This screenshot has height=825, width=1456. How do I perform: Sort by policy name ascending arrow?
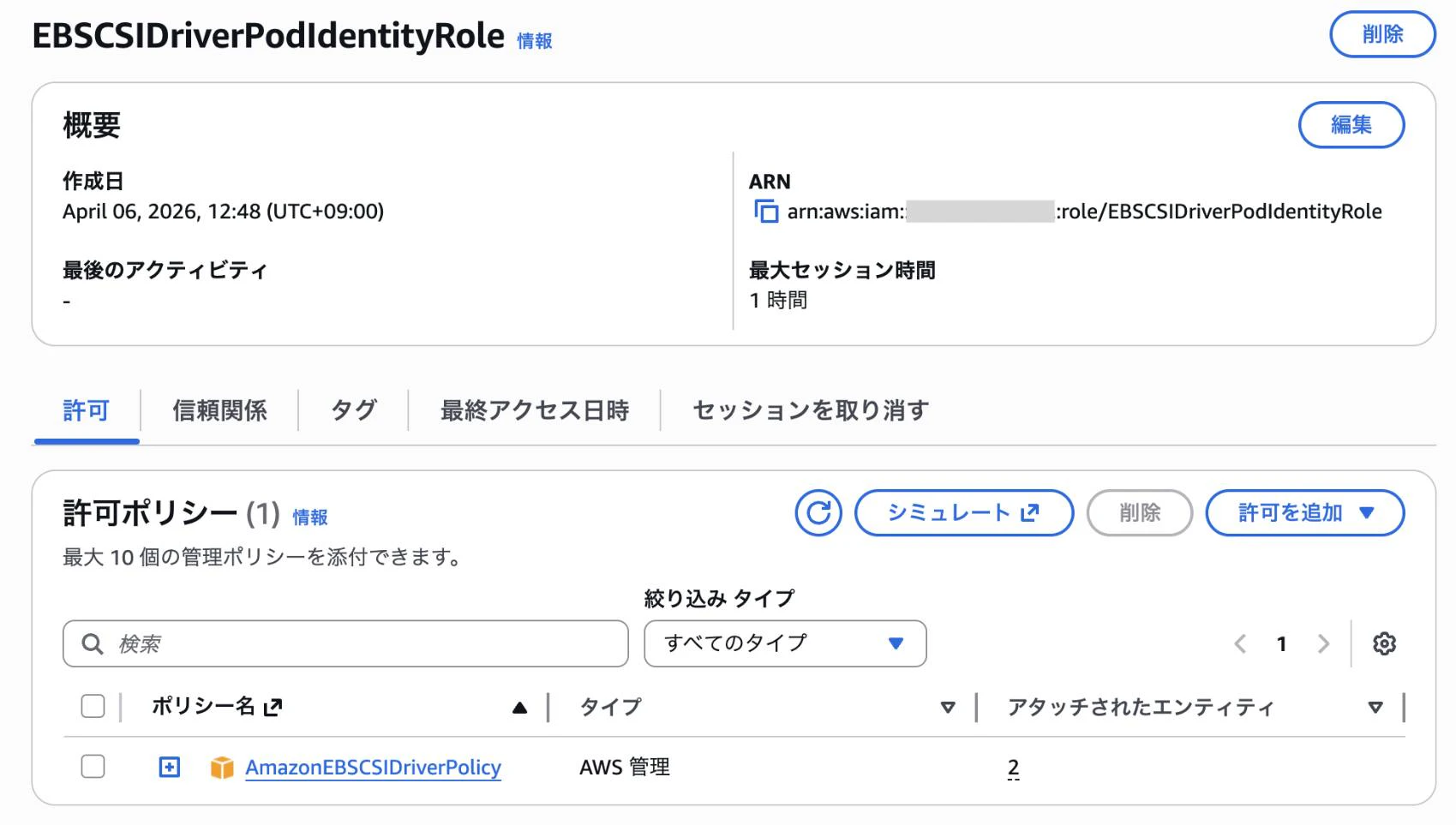(x=519, y=708)
